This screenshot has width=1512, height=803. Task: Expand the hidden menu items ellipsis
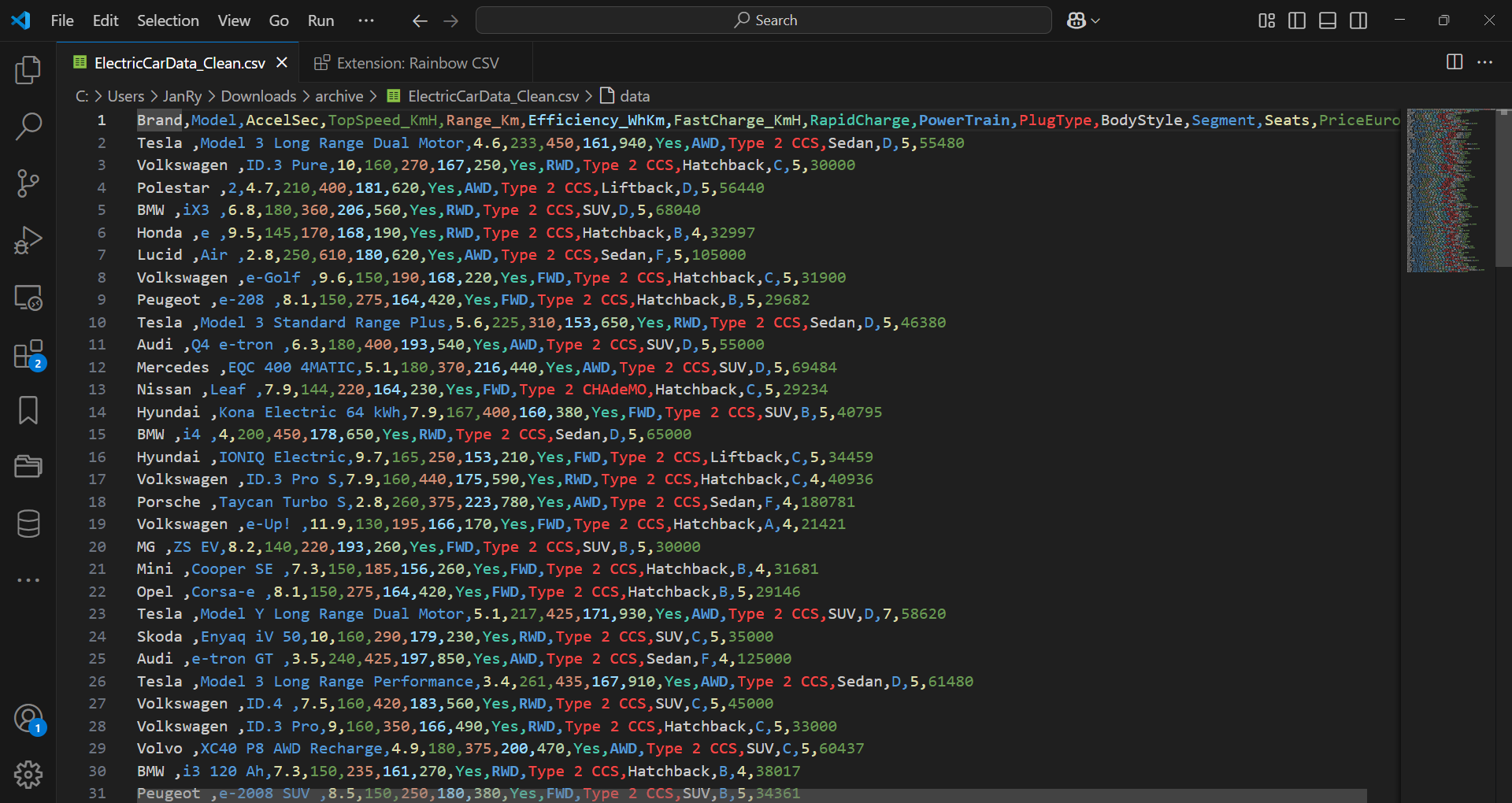tap(366, 20)
